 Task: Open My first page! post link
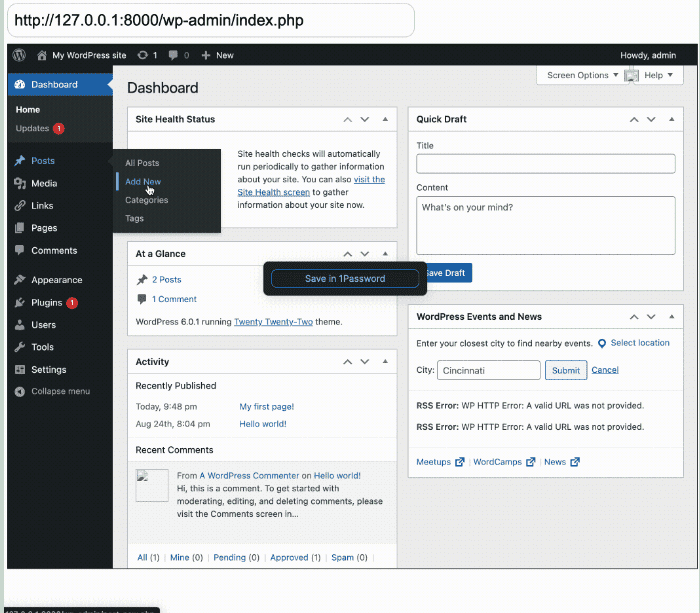click(x=267, y=407)
